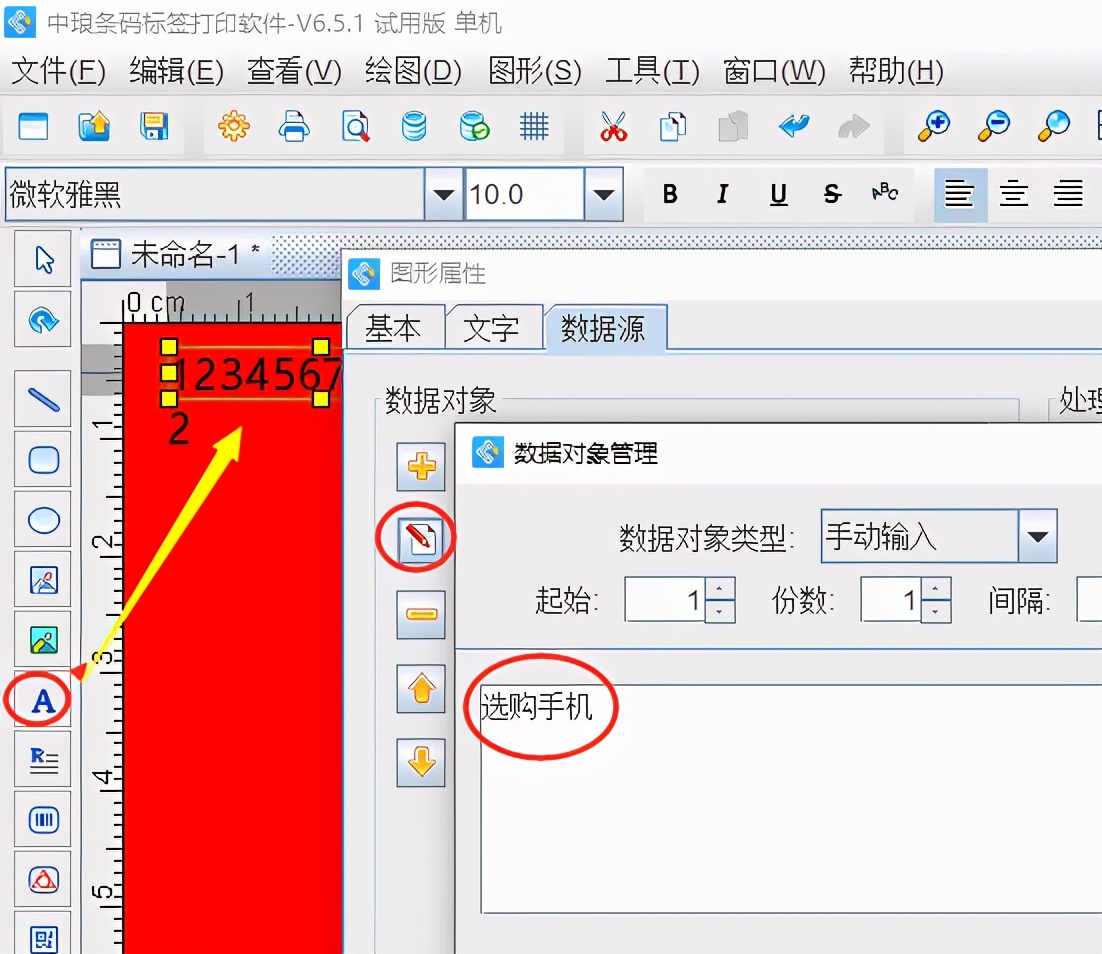Toggle italic text formatting

722,194
